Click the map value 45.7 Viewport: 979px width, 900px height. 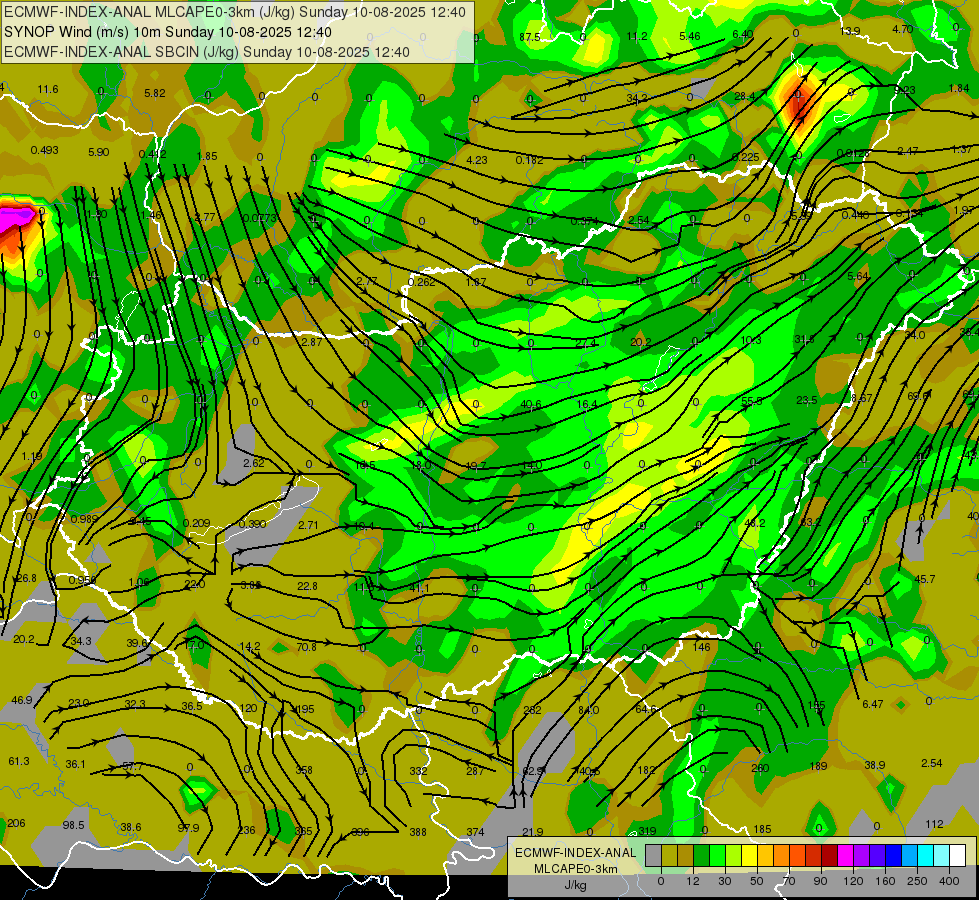tap(925, 580)
